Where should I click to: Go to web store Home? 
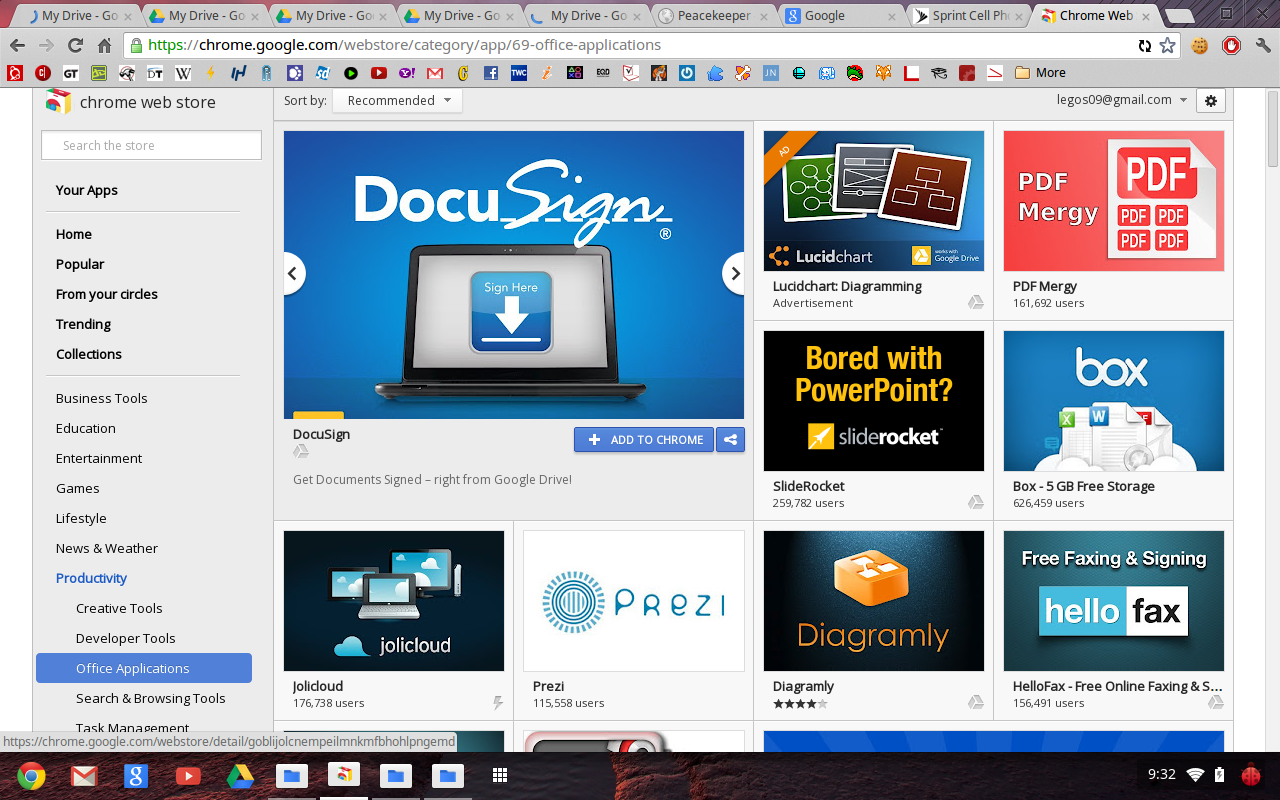point(74,234)
